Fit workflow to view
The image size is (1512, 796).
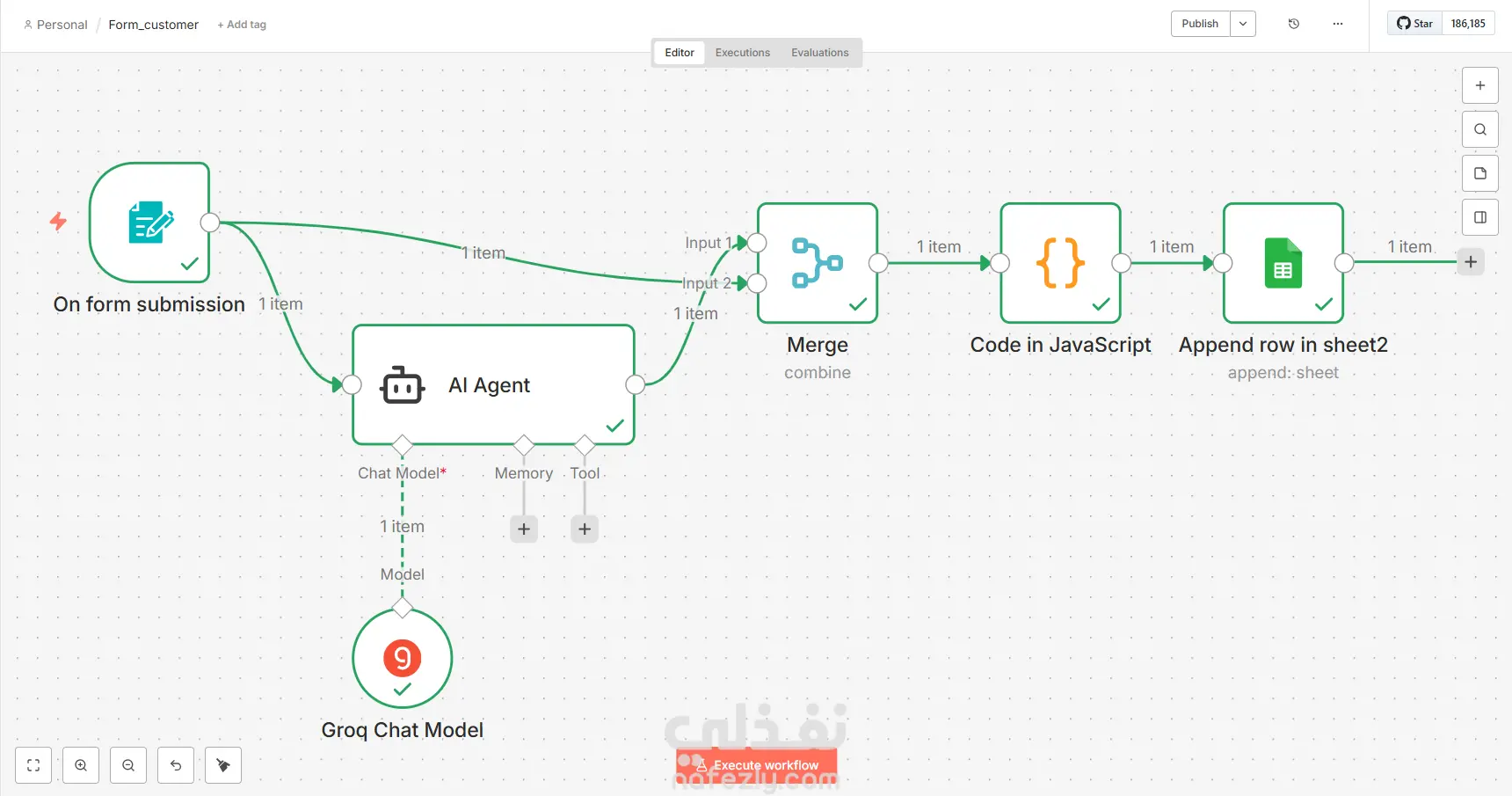click(33, 765)
